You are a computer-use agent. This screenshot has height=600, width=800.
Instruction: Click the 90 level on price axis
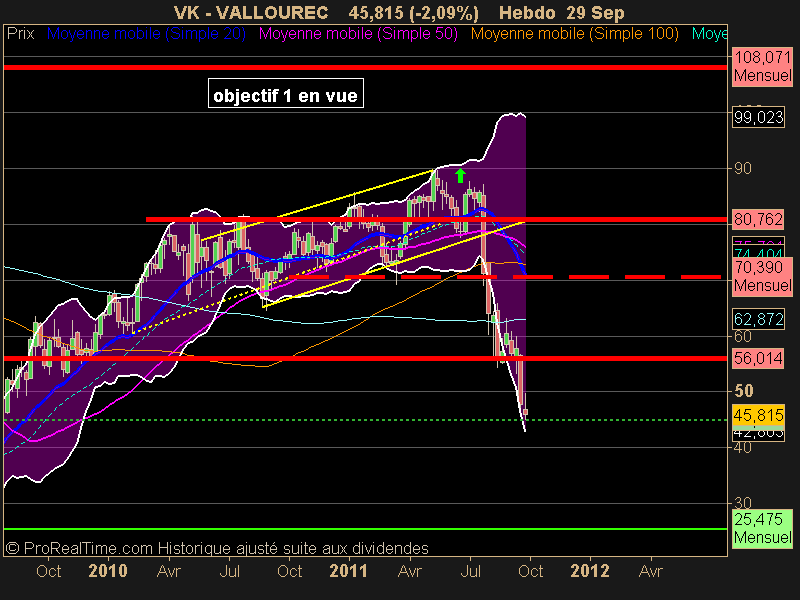point(742,168)
